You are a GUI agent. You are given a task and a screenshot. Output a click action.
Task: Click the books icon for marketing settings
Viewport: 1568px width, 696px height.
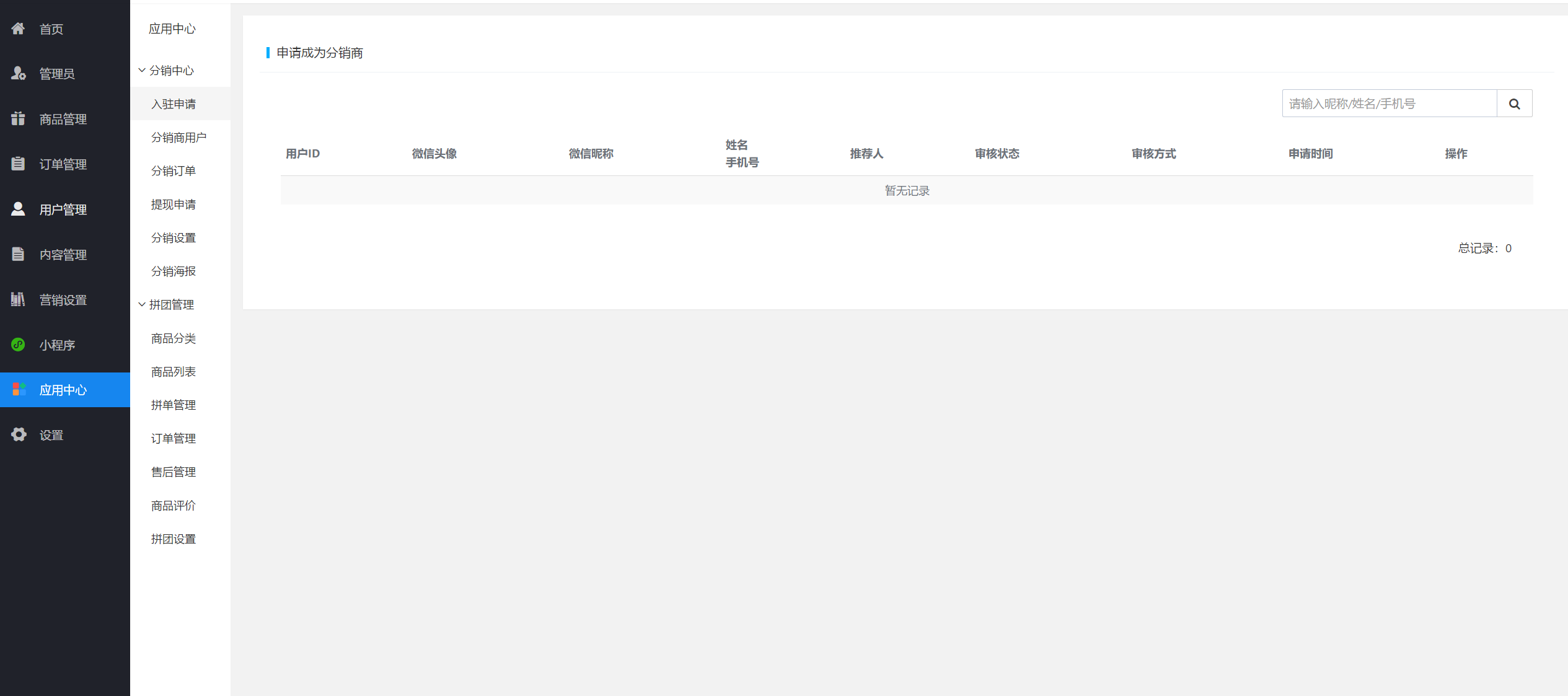[18, 299]
